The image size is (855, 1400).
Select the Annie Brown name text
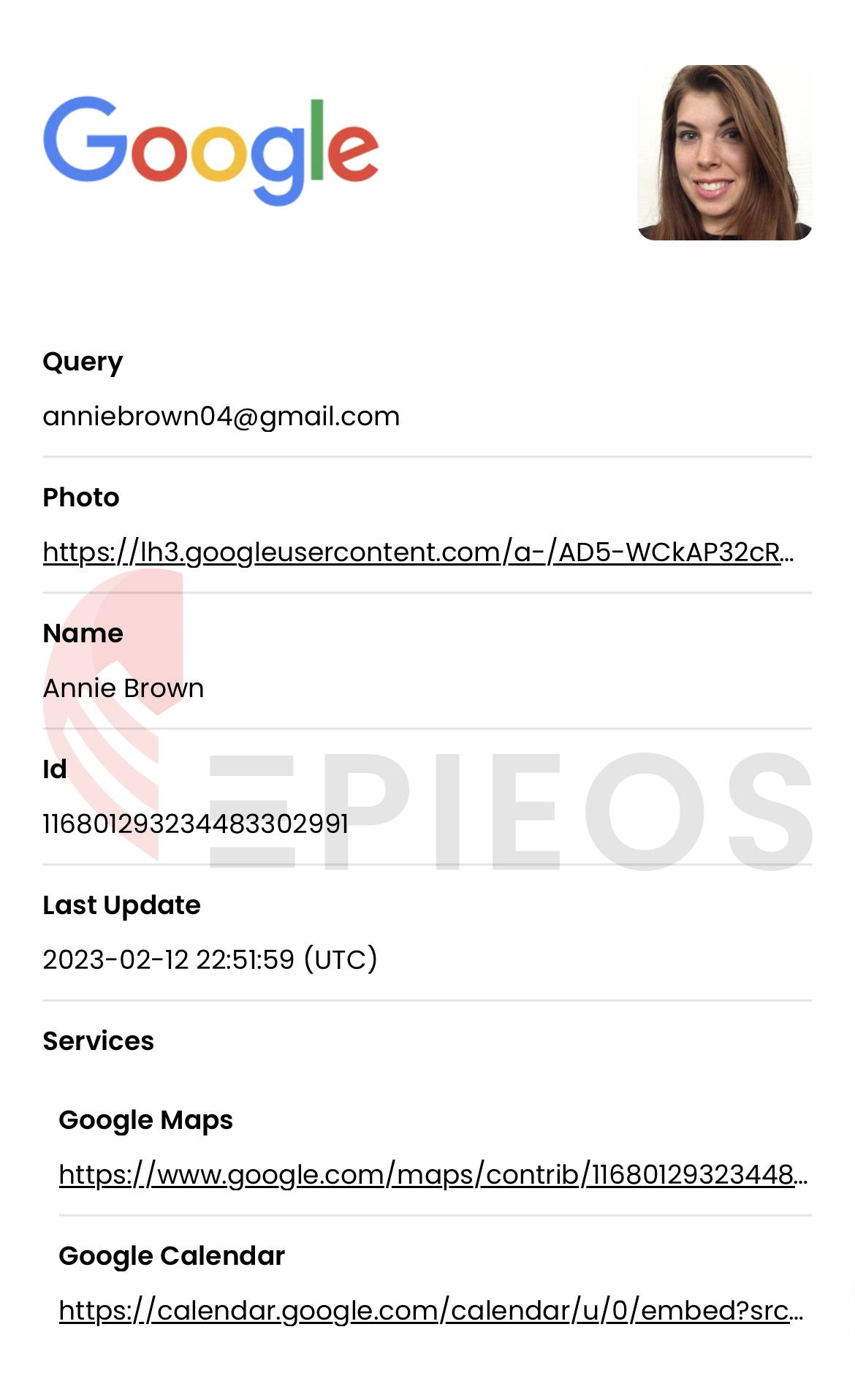(123, 688)
